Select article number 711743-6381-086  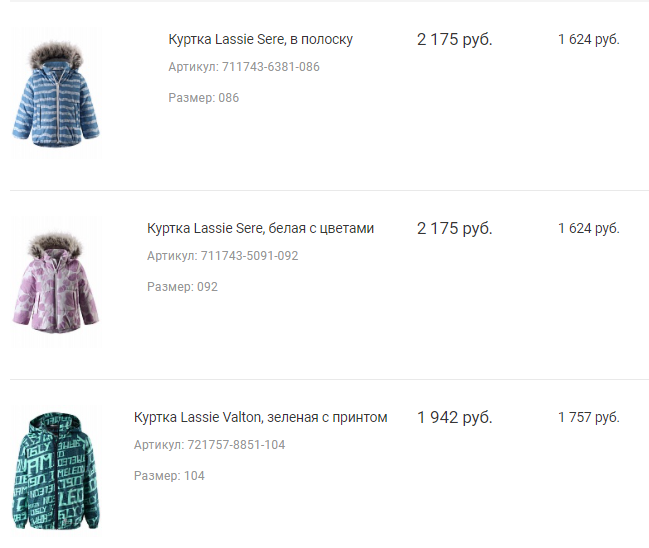coord(260,67)
